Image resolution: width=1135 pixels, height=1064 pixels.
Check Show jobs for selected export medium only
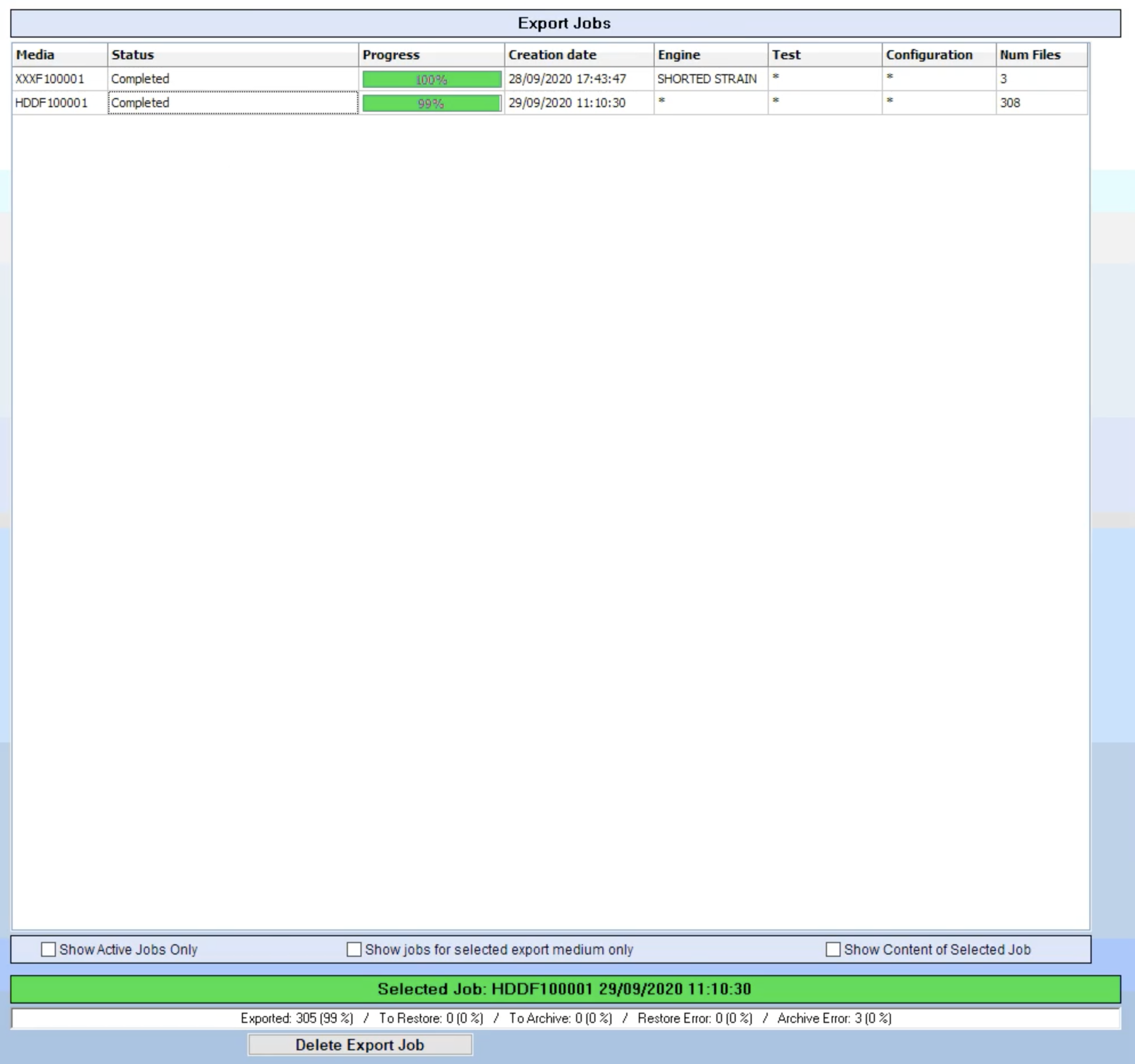coord(354,949)
